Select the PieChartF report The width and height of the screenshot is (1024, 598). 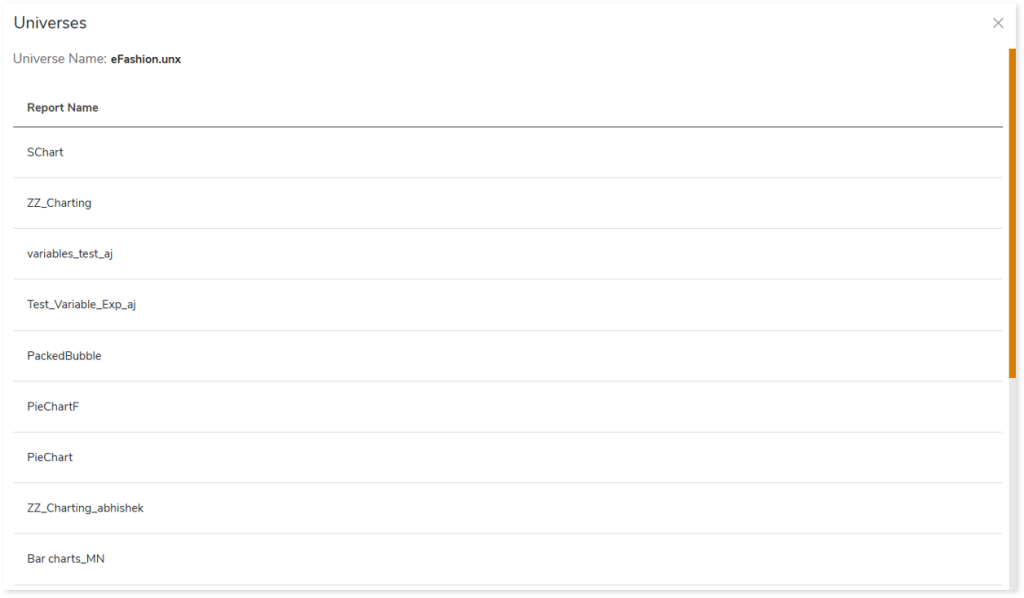[53, 407]
